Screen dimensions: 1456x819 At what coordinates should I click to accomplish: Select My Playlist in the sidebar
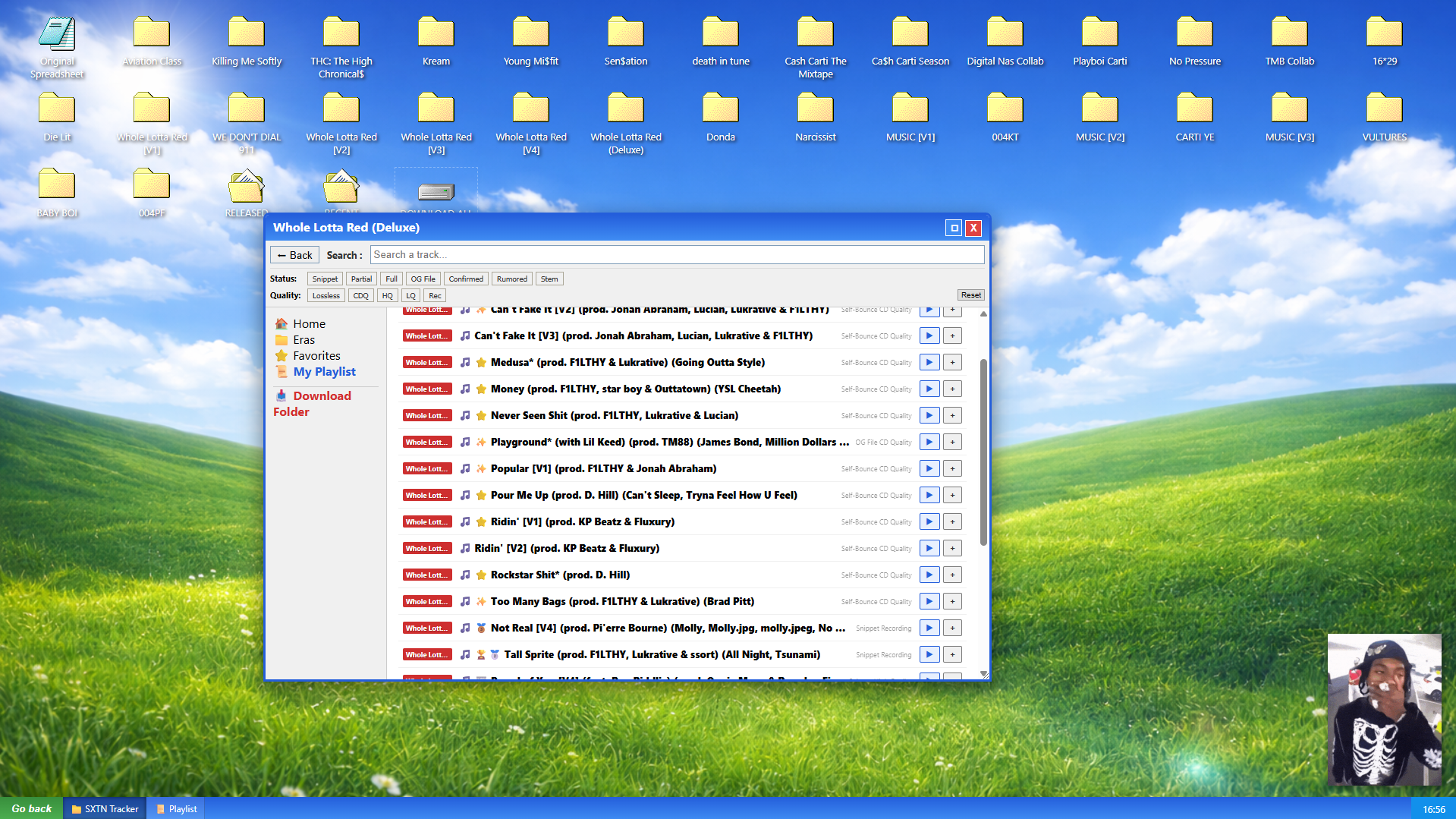pyautogui.click(x=324, y=372)
